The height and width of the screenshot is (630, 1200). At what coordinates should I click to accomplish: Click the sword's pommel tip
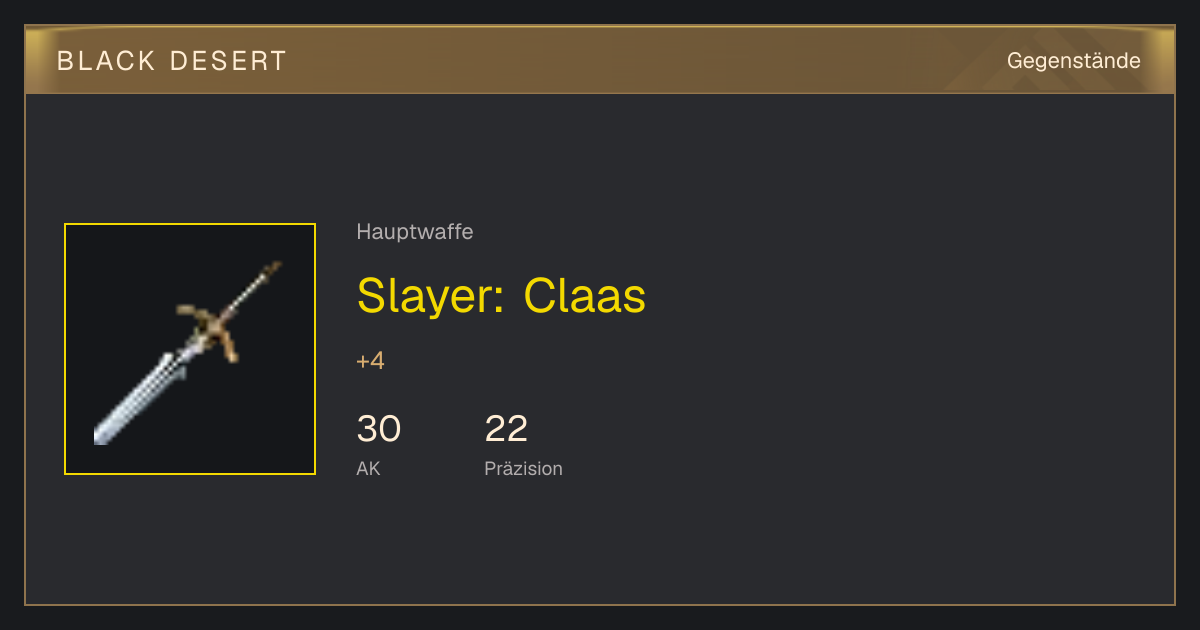click(272, 268)
